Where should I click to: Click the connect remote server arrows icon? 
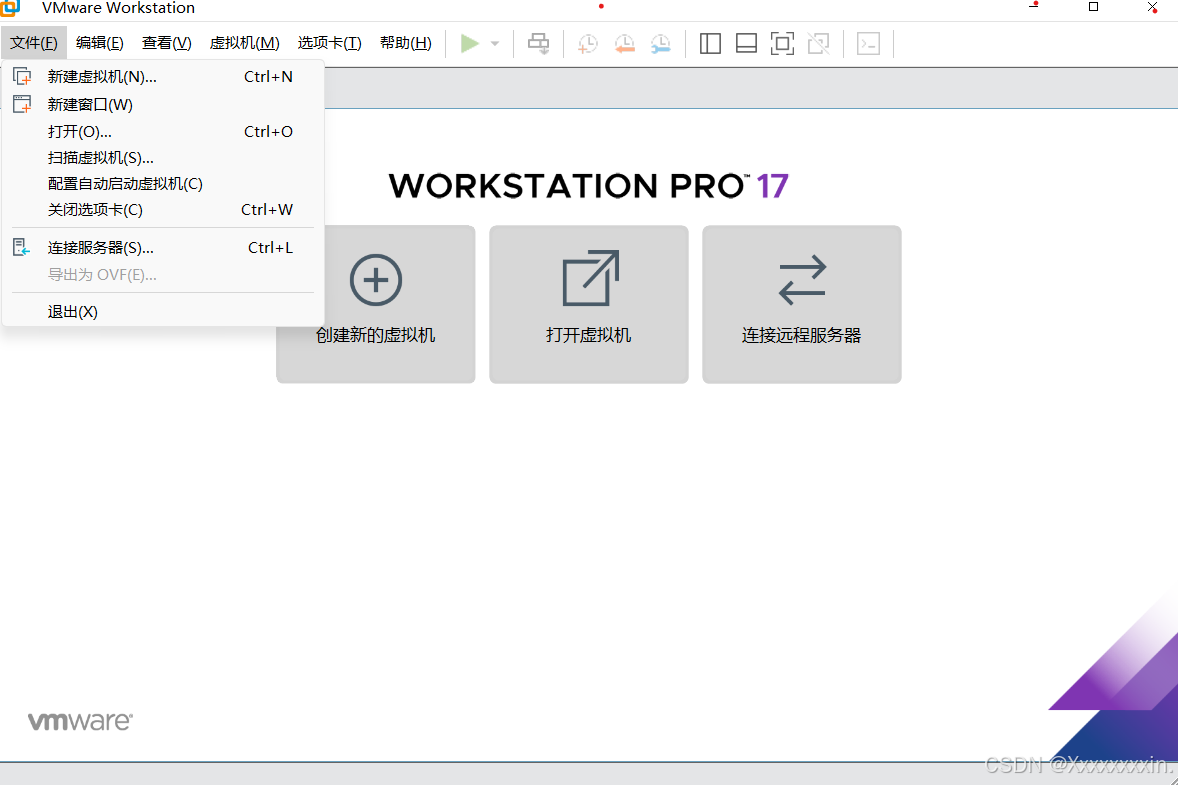pyautogui.click(x=802, y=280)
